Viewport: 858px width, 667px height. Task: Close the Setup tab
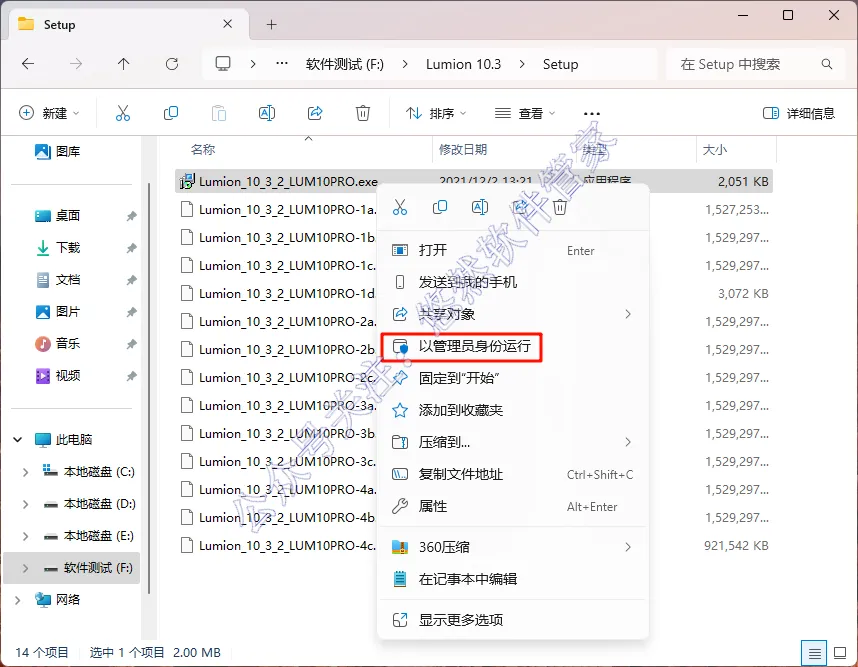tap(228, 24)
